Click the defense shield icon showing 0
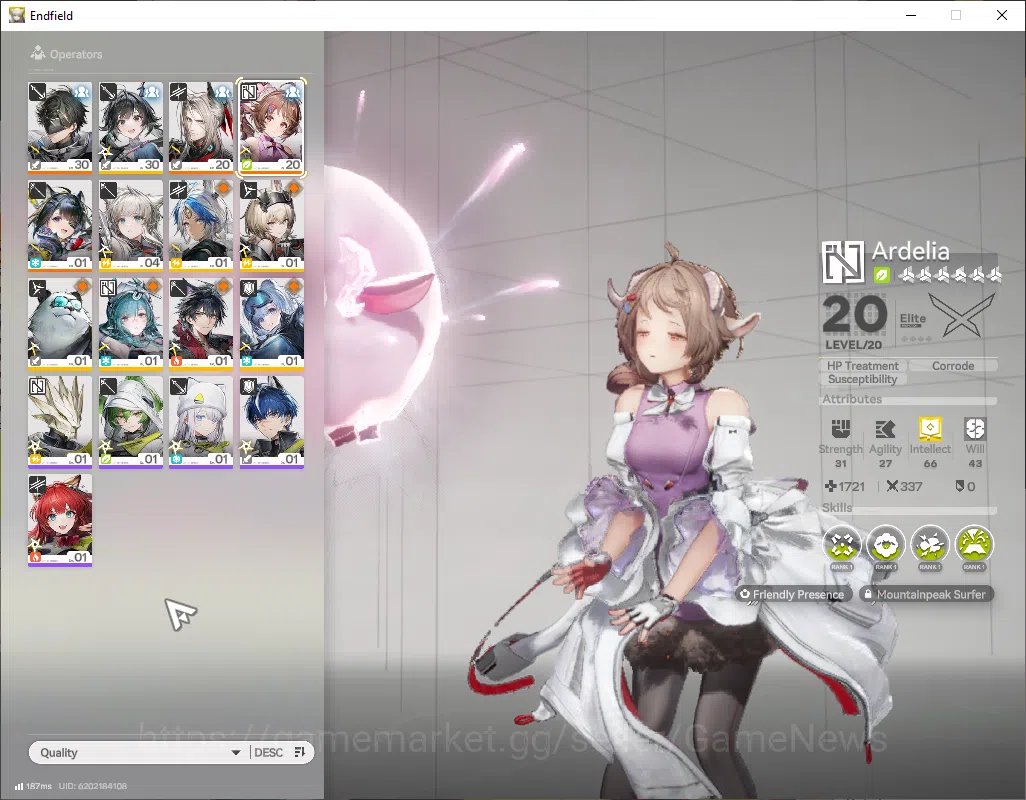This screenshot has width=1026, height=800. 960,486
